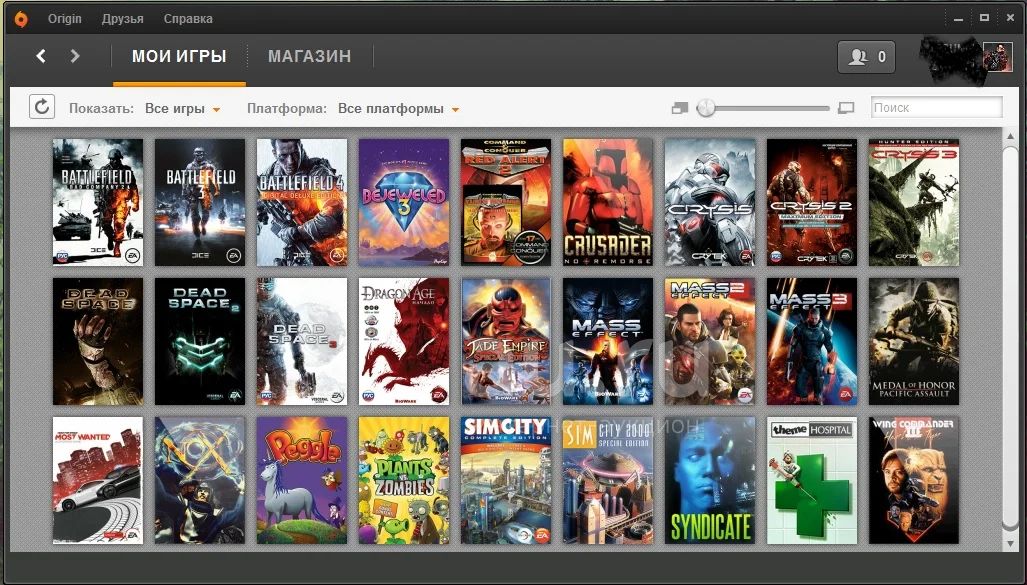1027x585 pixels.
Task: Select the Red Alert 2 cover
Action: (x=506, y=202)
